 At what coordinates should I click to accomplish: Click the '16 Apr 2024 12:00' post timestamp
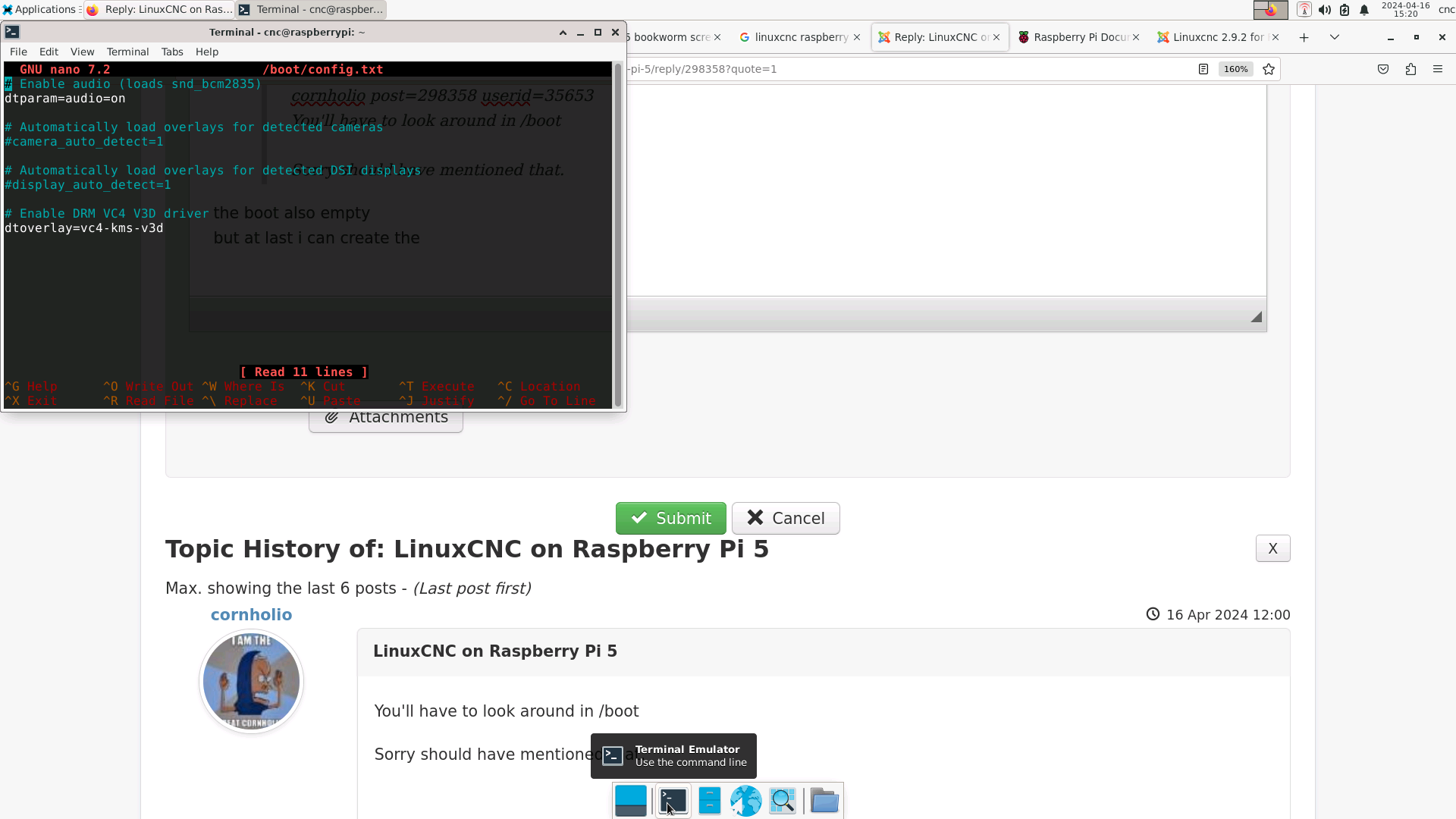pyautogui.click(x=1228, y=615)
